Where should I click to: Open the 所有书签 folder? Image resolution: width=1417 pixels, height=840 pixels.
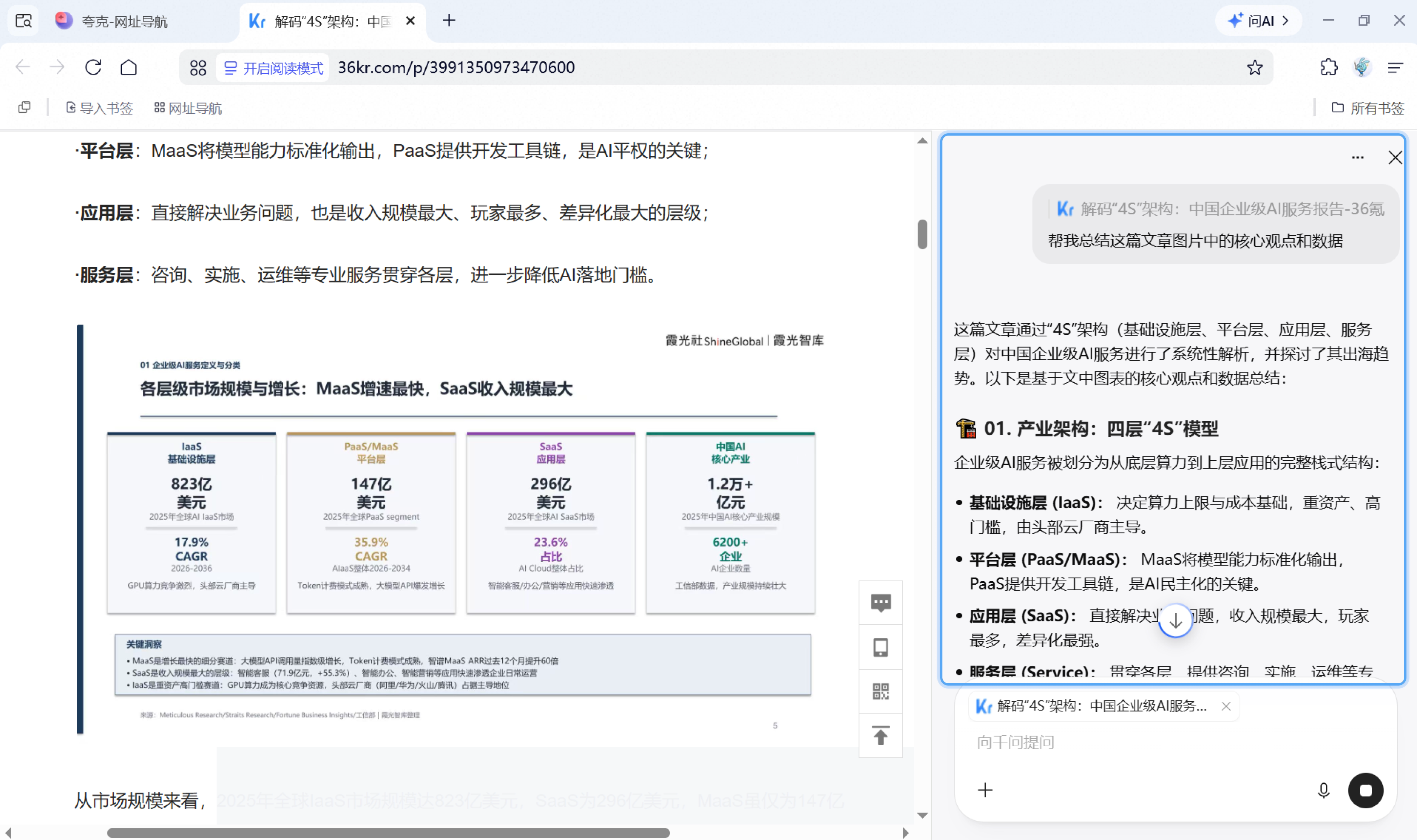tap(1368, 108)
